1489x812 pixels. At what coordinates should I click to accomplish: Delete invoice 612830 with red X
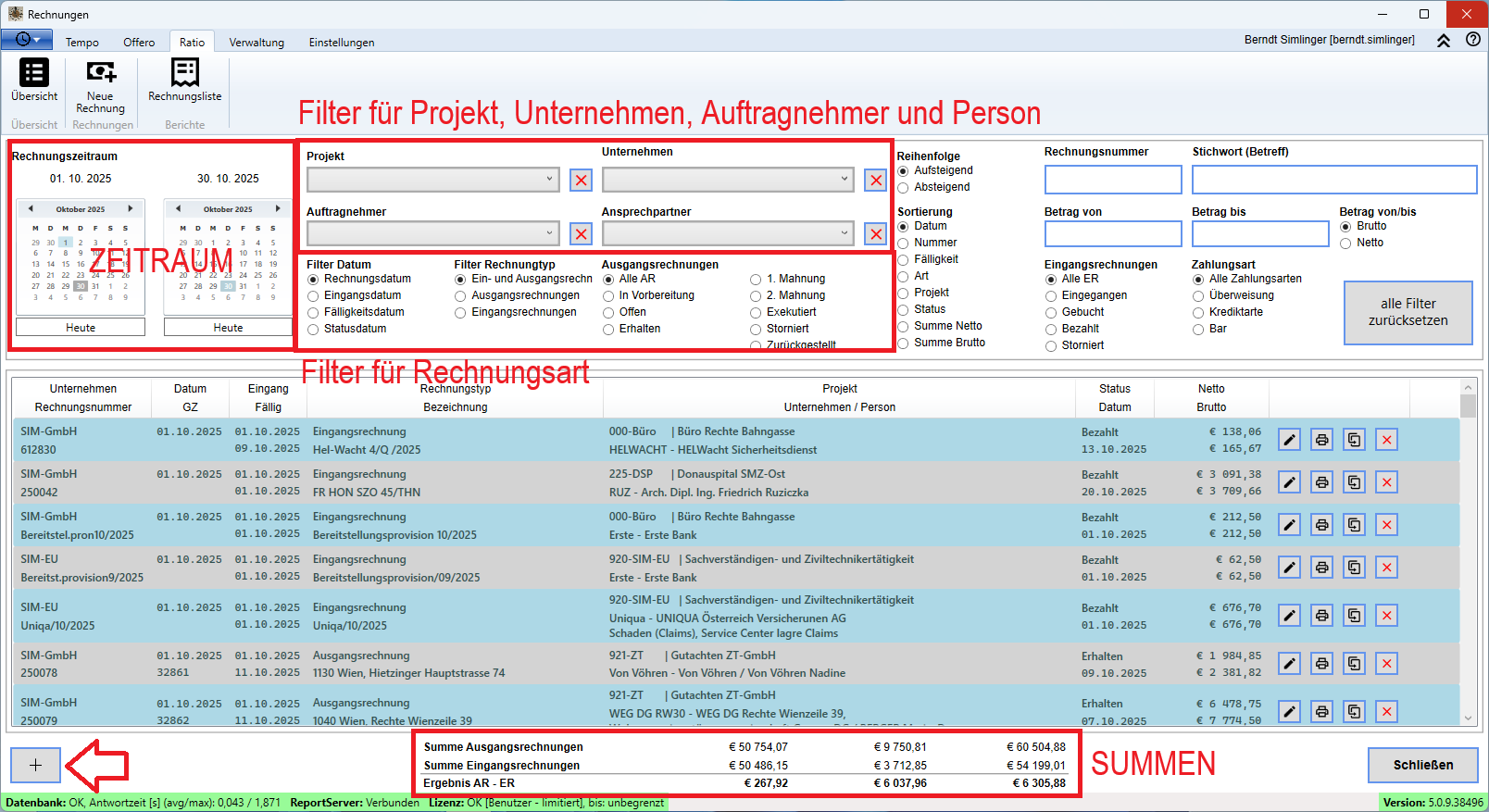coord(1386,440)
